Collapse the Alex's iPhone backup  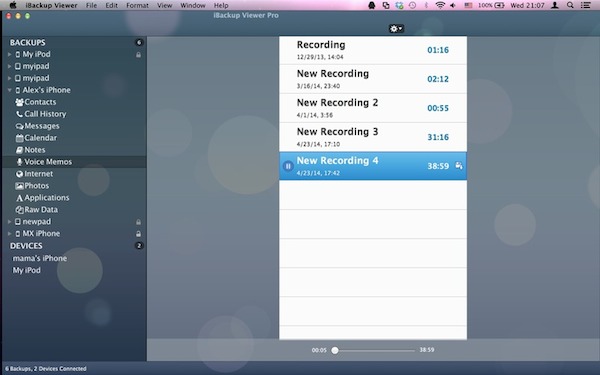10,90
